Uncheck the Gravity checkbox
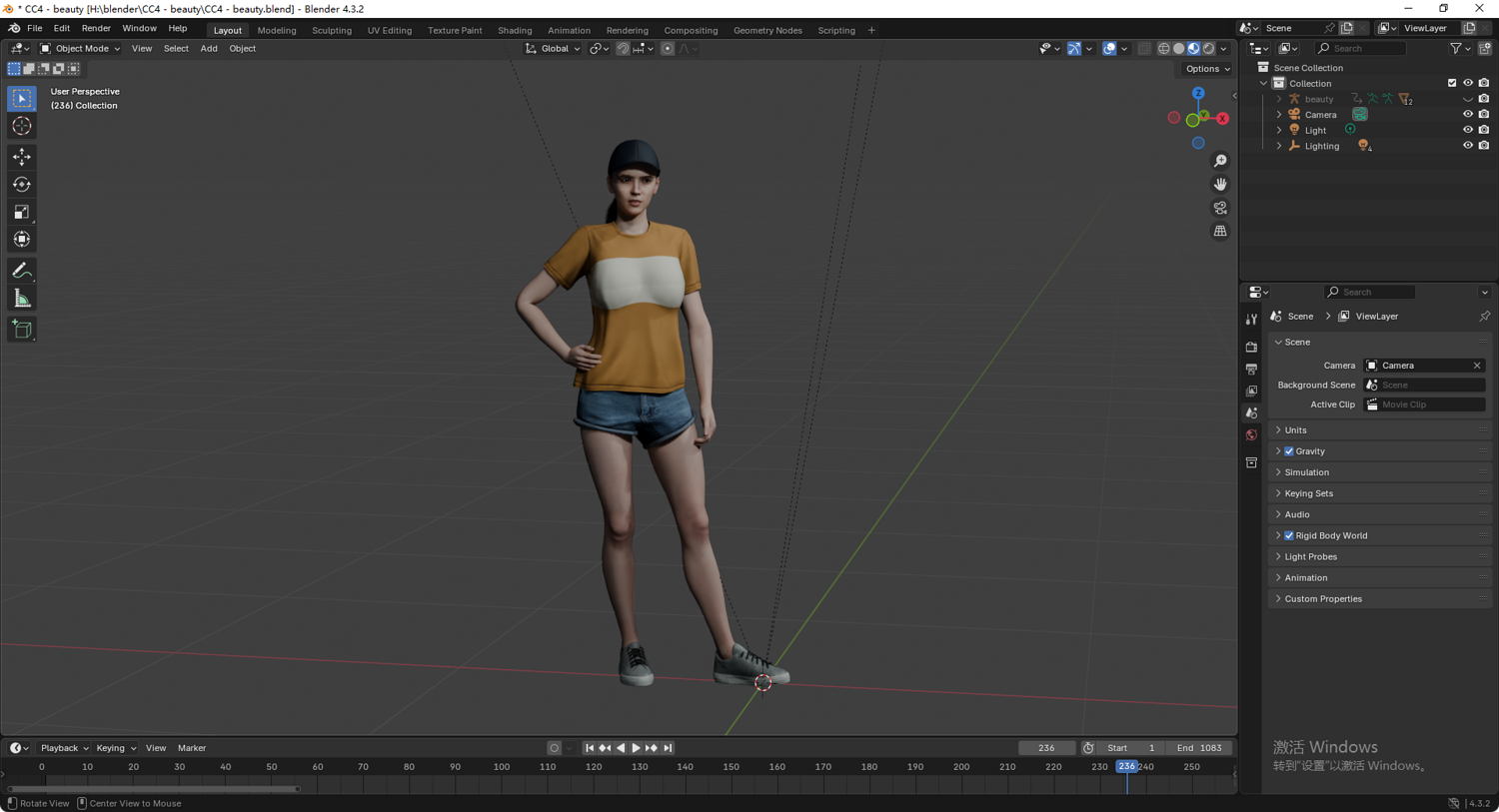 point(1289,451)
